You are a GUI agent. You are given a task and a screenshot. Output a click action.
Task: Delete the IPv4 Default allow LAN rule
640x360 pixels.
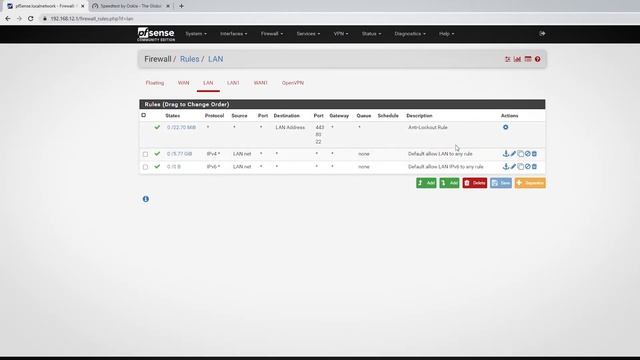pos(534,154)
